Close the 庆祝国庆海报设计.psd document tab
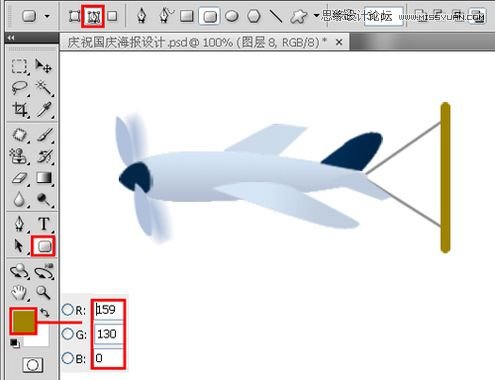The height and width of the screenshot is (380, 495). [339, 42]
